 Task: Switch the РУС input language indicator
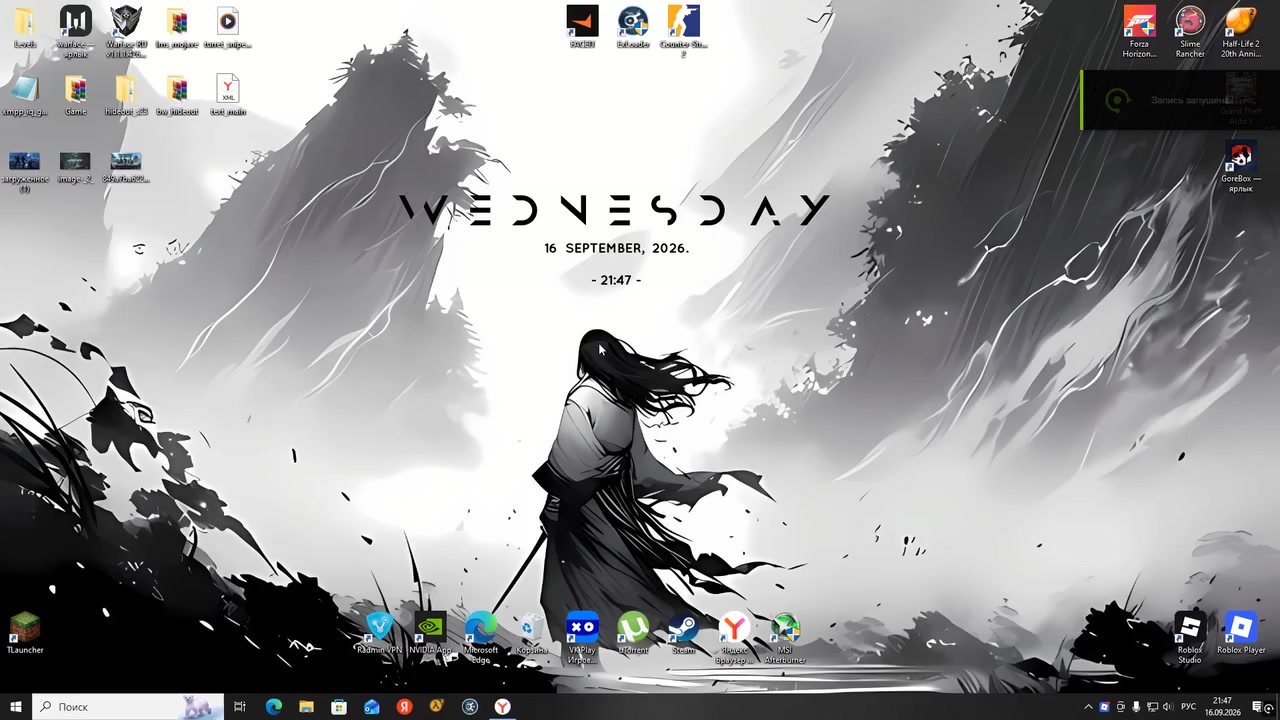point(1189,707)
